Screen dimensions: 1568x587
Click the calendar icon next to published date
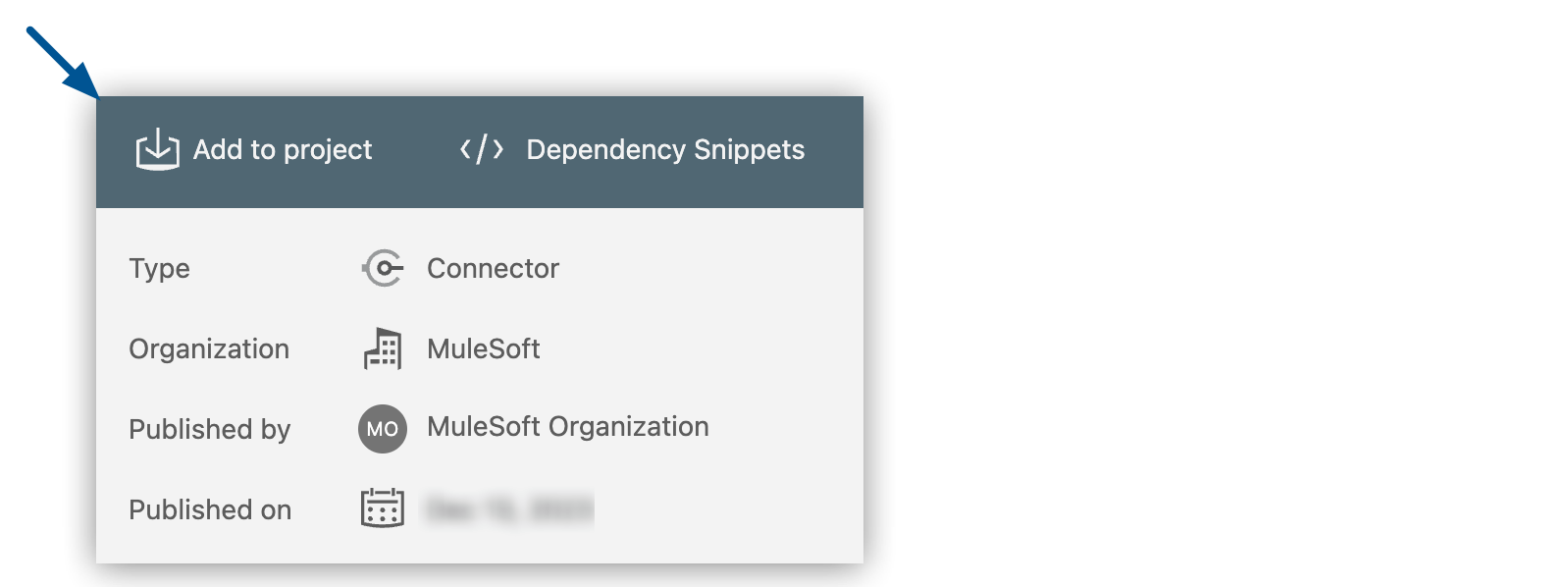pyautogui.click(x=384, y=508)
